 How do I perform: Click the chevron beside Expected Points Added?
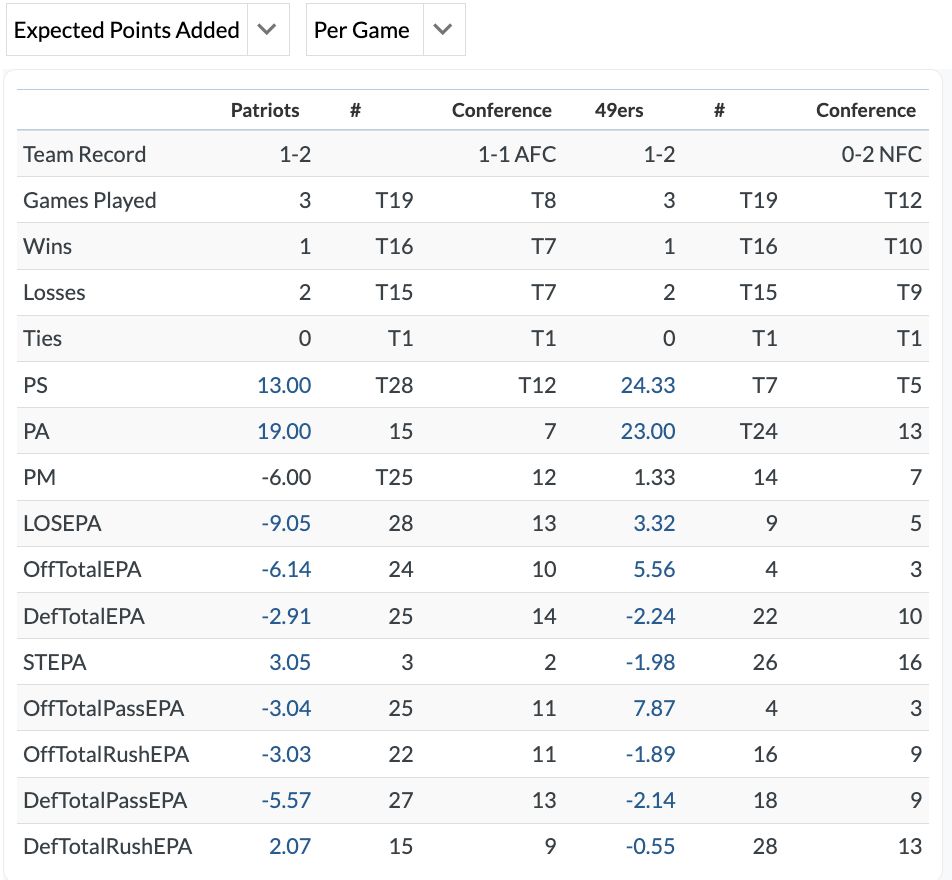[267, 30]
